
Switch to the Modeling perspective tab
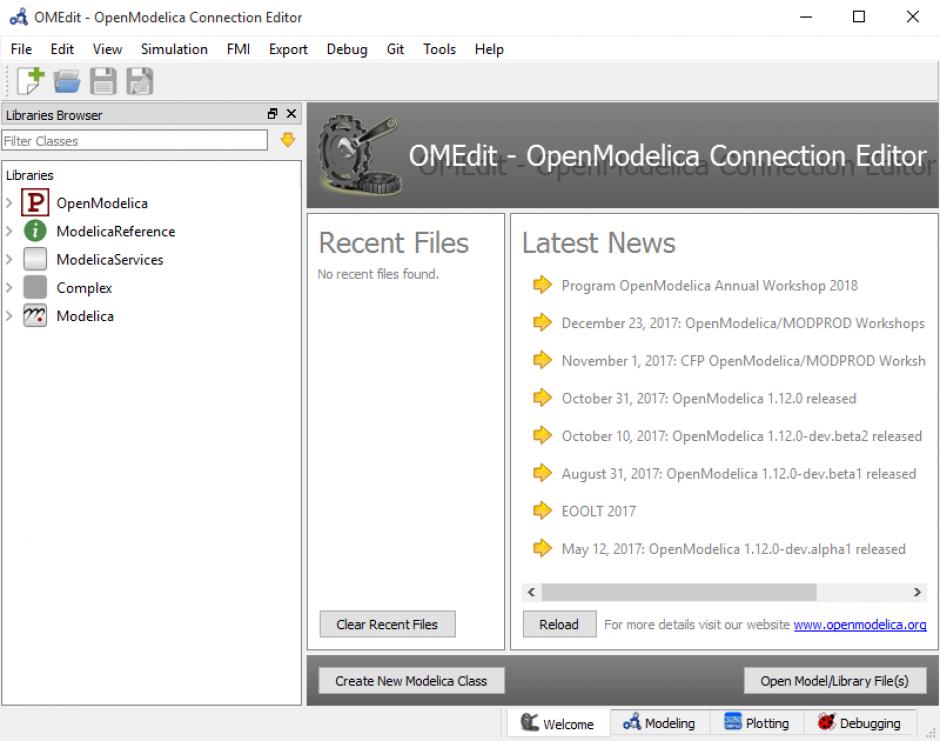(x=659, y=723)
